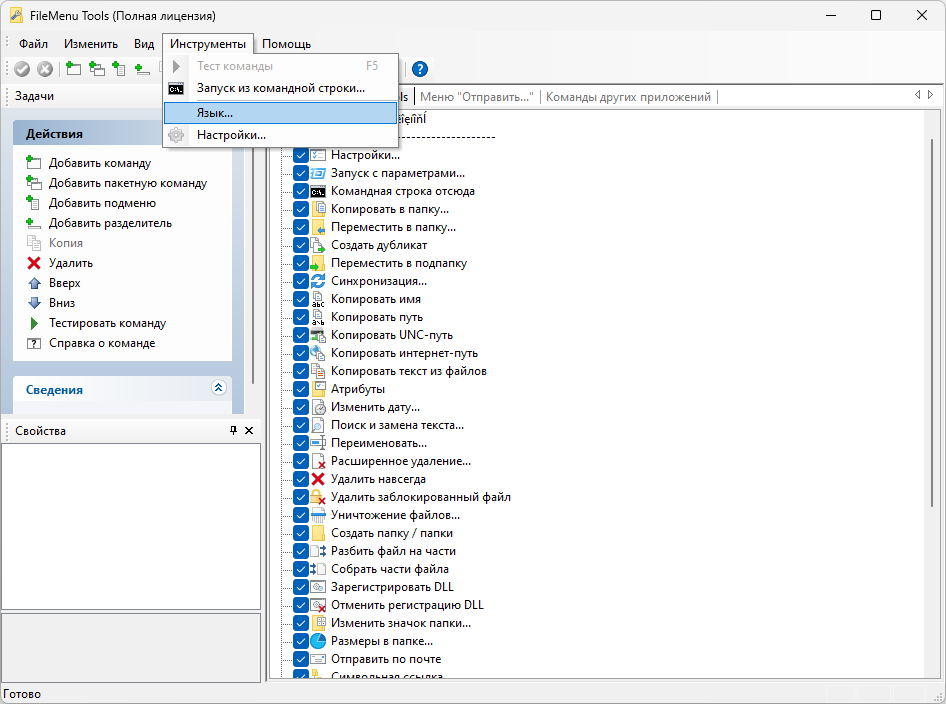Screen dimensions: 946x704
Task: Open the Изменить menu
Action: [x=91, y=44]
